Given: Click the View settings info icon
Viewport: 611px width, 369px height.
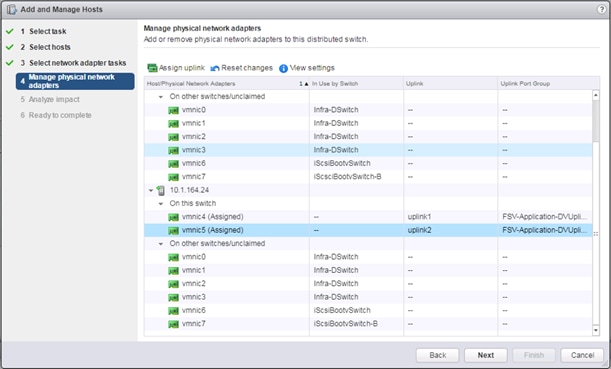Looking at the screenshot, I should point(283,68).
